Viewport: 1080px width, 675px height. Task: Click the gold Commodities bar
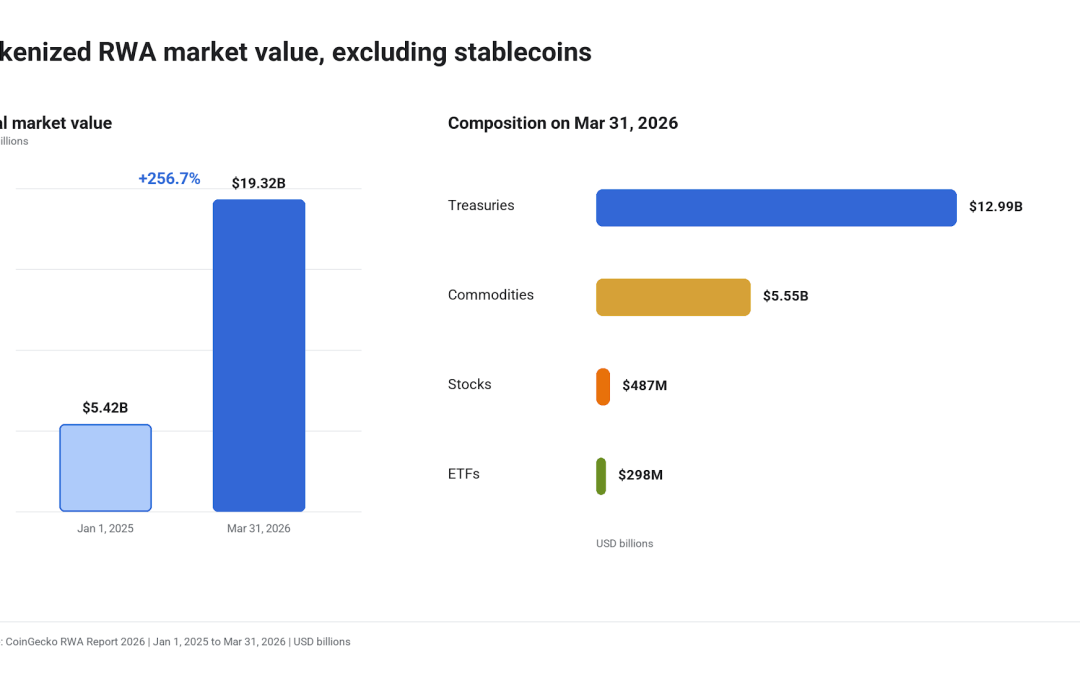(673, 297)
